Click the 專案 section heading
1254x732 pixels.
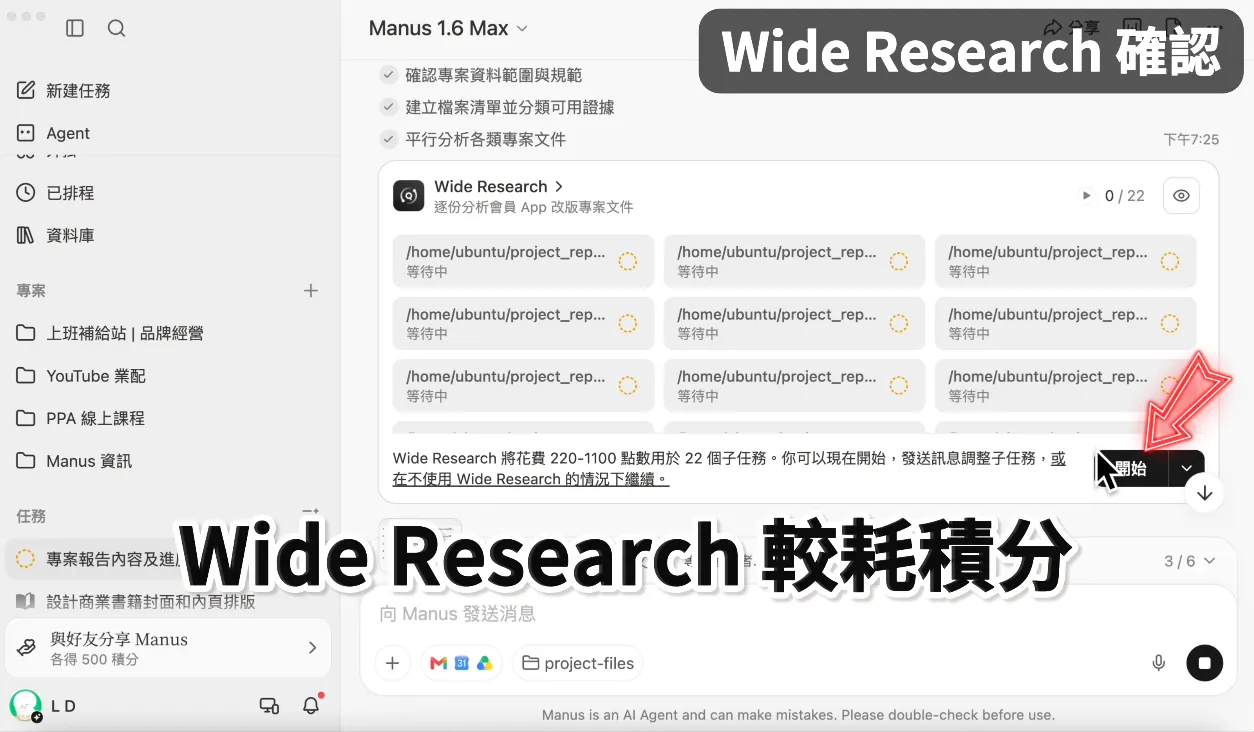tap(31, 291)
